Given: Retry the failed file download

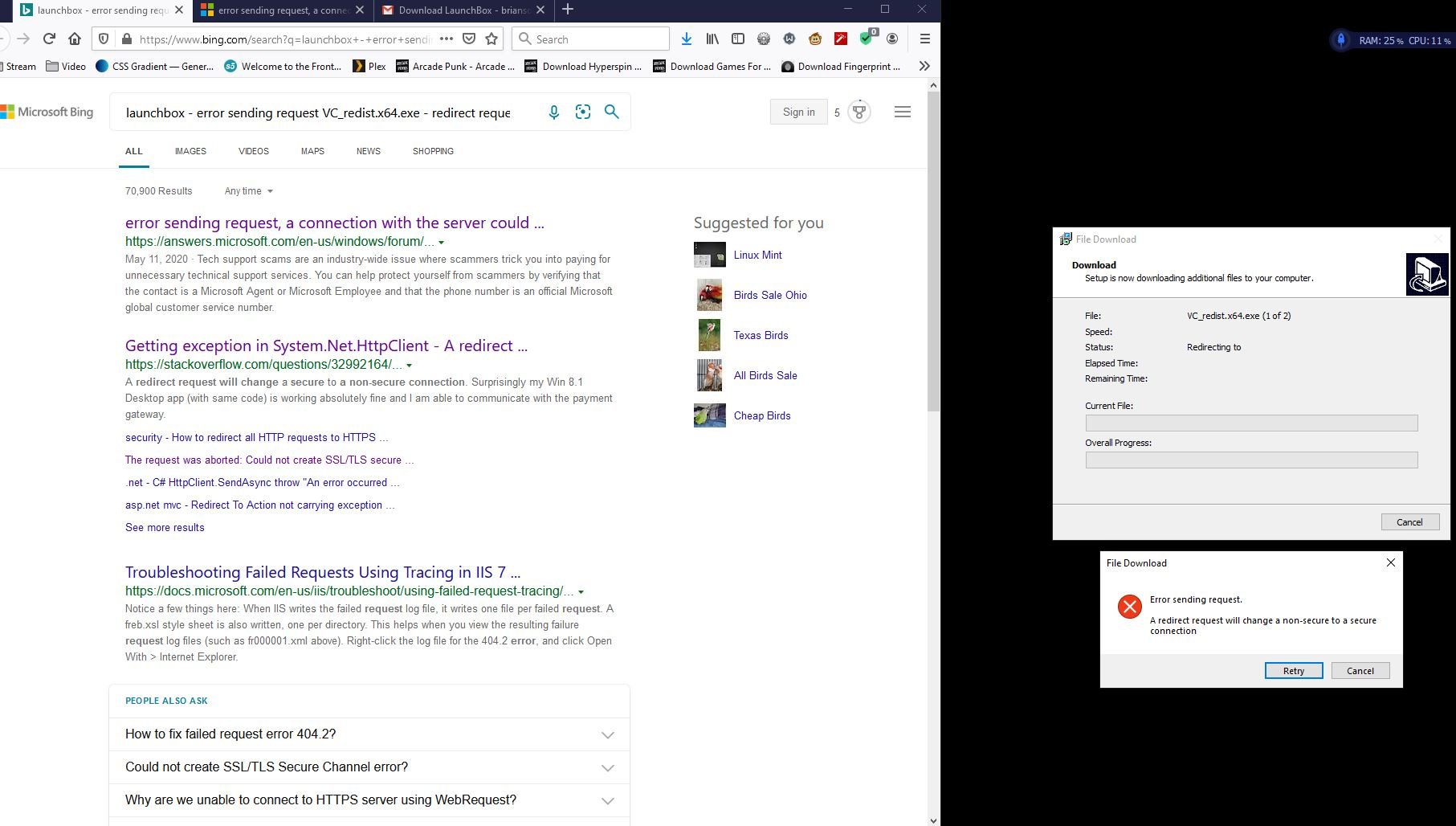Looking at the screenshot, I should click(x=1293, y=671).
